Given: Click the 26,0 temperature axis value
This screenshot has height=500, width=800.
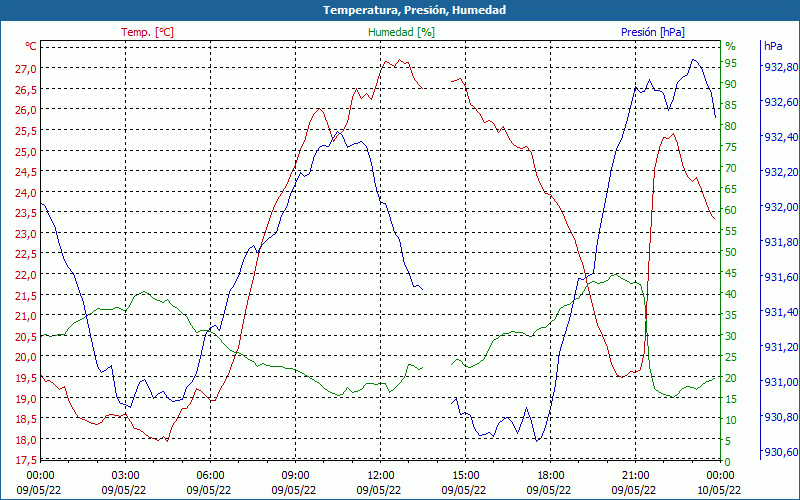Looking at the screenshot, I should tap(25, 110).
